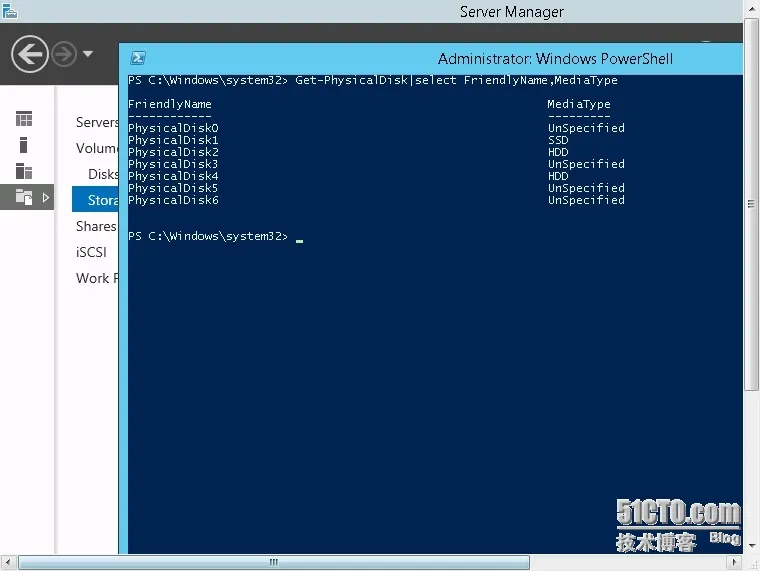The width and height of the screenshot is (760, 571).
Task: Click the vertical scrollbar down arrow
Action: click(x=752, y=546)
